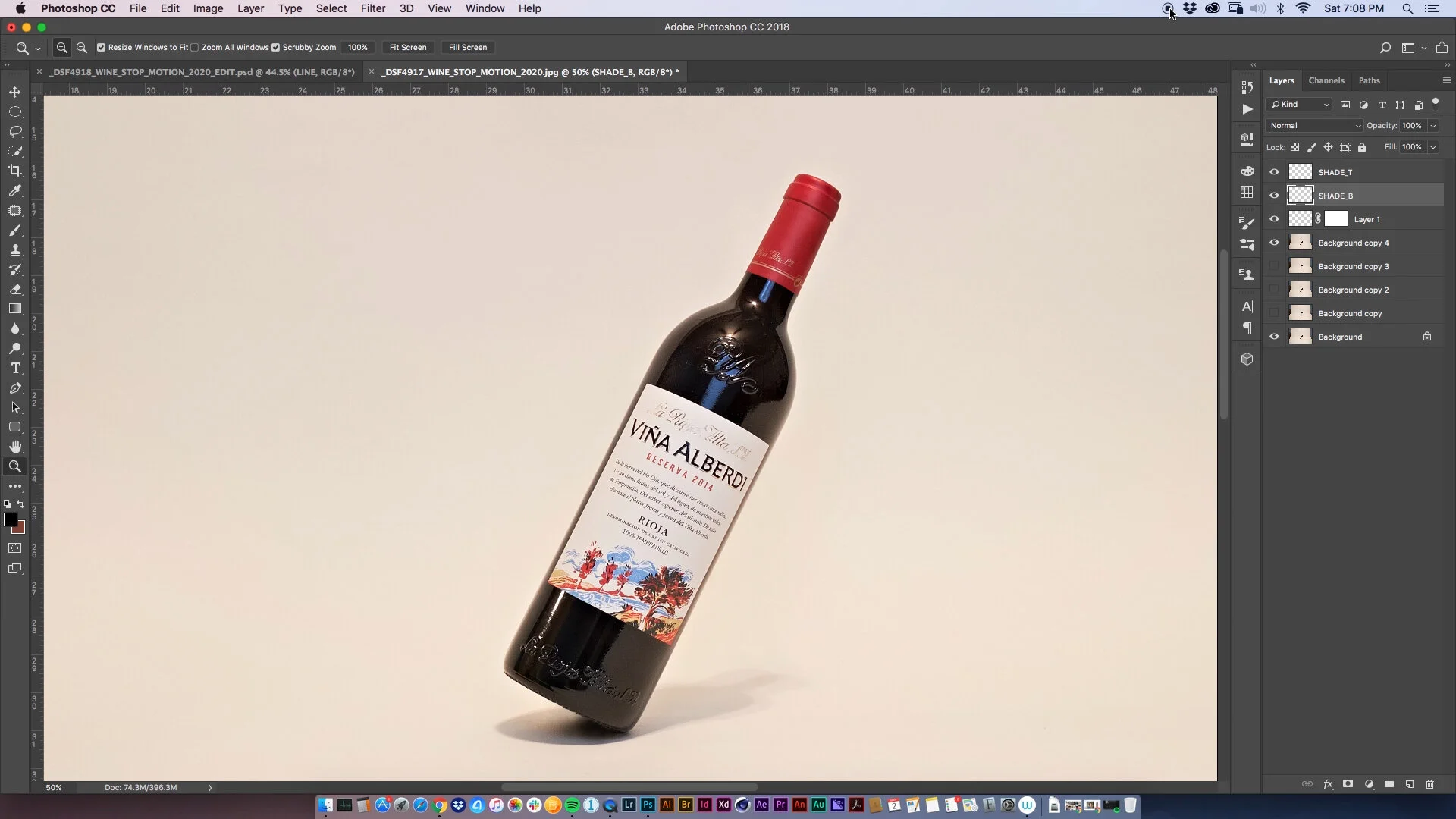Select the Eyedropper tool
This screenshot has width=1456, height=819.
15,190
